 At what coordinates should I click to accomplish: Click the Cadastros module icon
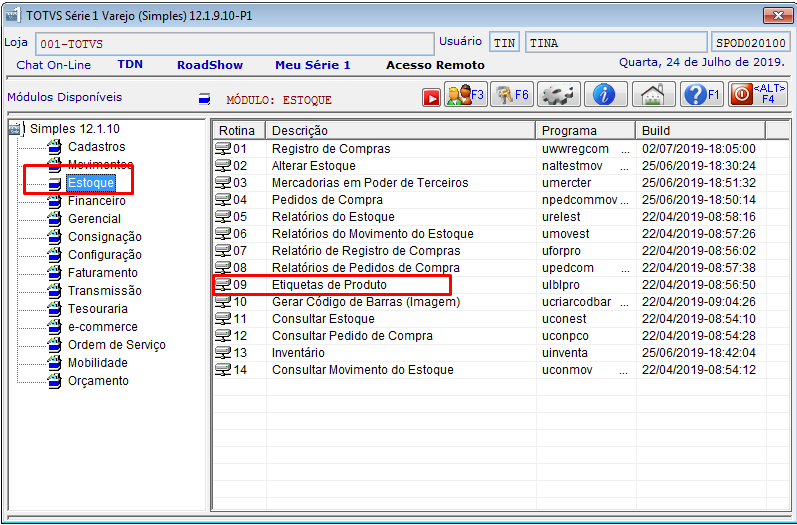pos(55,147)
